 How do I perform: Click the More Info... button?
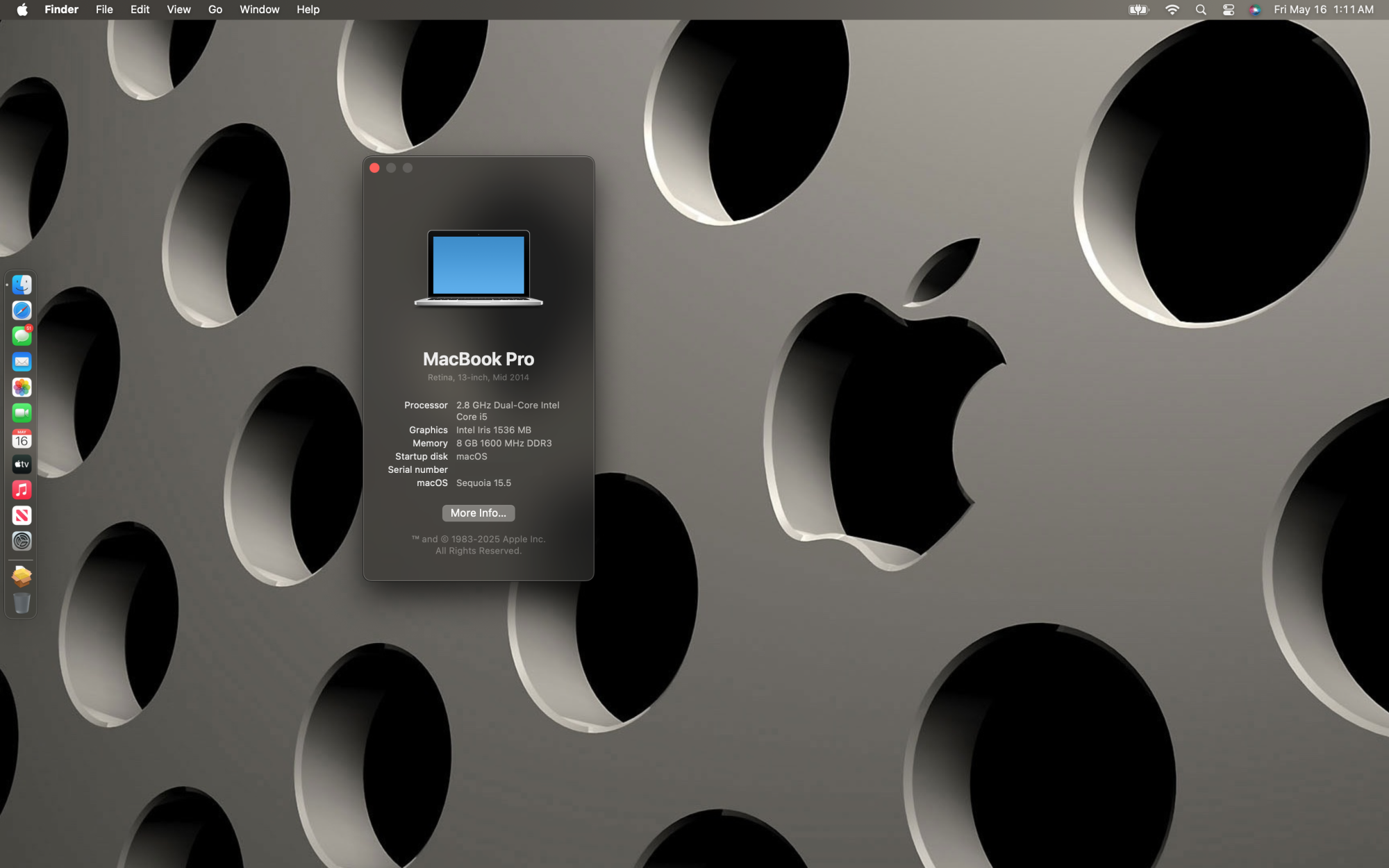[x=478, y=513]
